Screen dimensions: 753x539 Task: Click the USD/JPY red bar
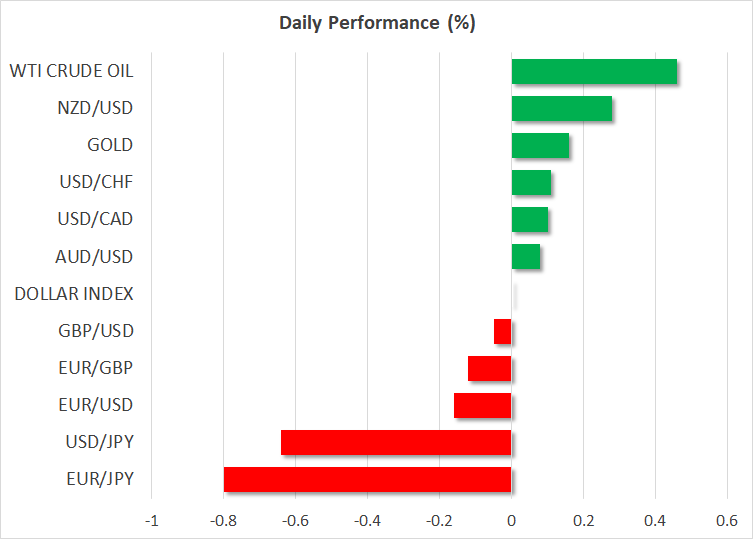[396, 442]
